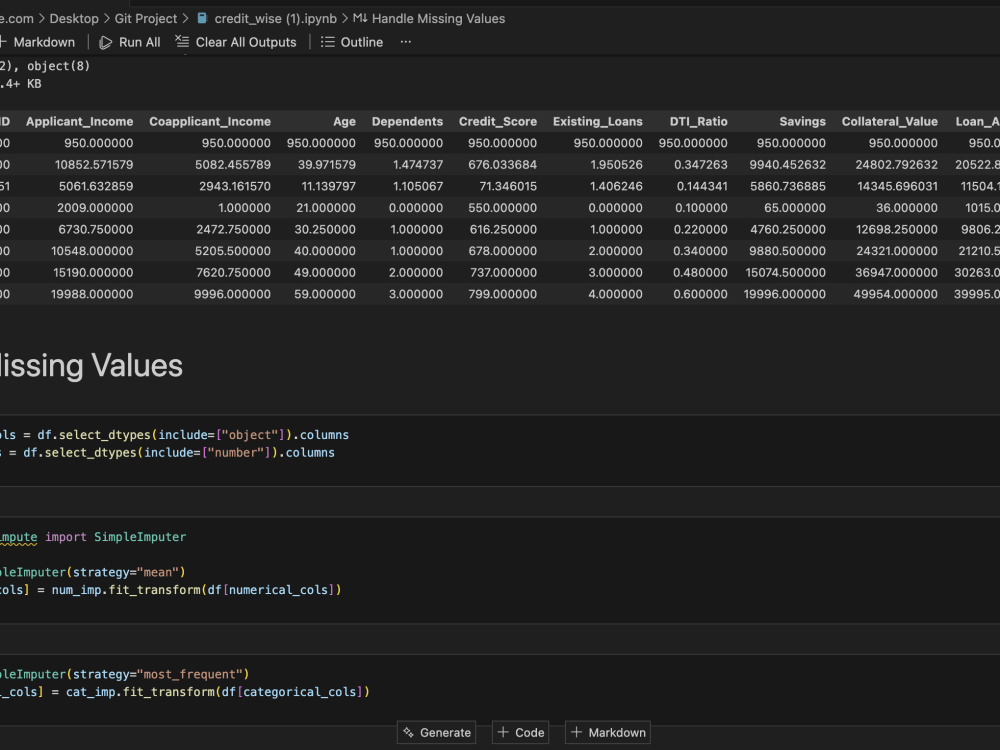The image size is (1000, 750).
Task: Click the cat_imp.fit_transform code line
Action: click(x=185, y=692)
